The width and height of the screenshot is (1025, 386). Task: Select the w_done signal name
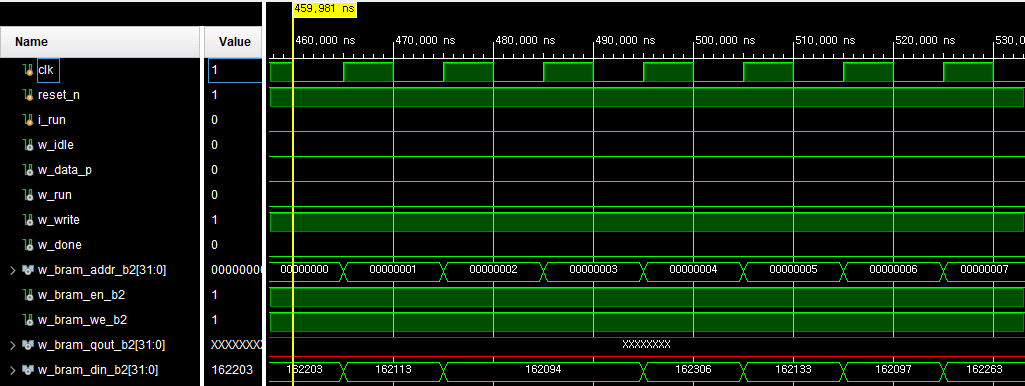point(58,245)
